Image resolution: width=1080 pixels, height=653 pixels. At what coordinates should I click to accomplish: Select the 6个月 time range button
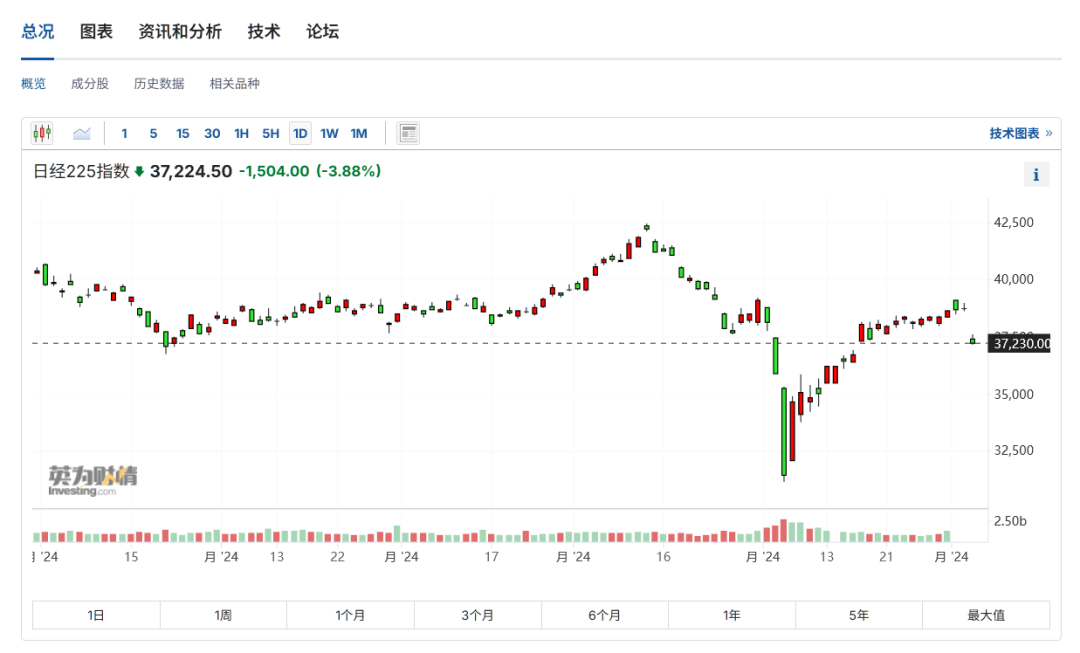tap(604, 615)
